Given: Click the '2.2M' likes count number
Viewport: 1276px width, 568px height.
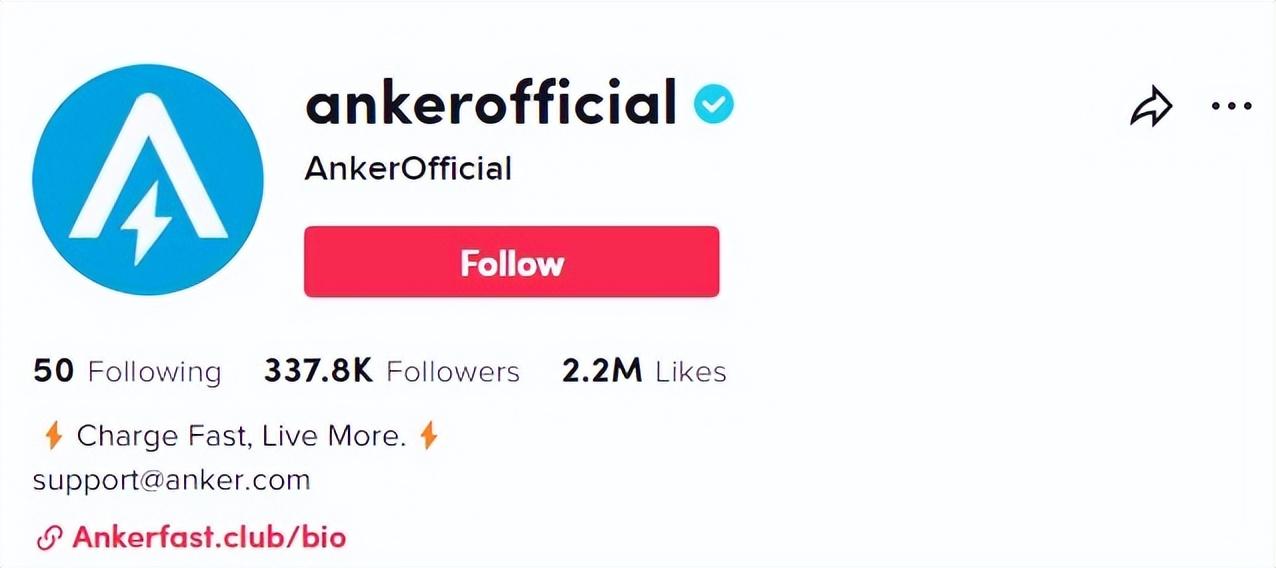Looking at the screenshot, I should coord(601,371).
